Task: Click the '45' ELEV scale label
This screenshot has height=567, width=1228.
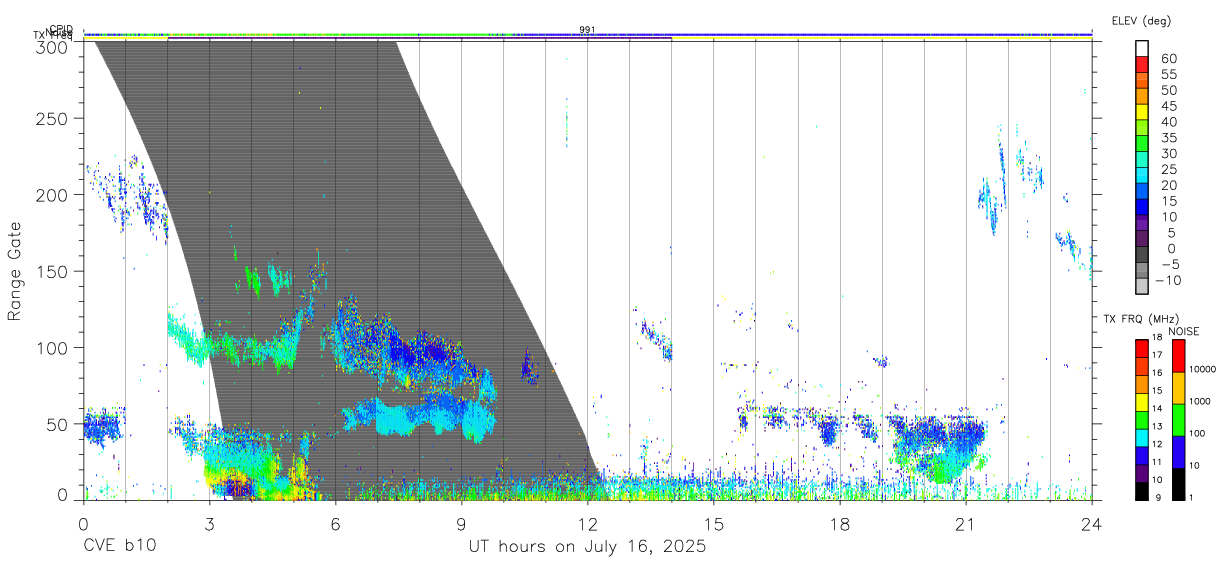Action: point(1168,106)
